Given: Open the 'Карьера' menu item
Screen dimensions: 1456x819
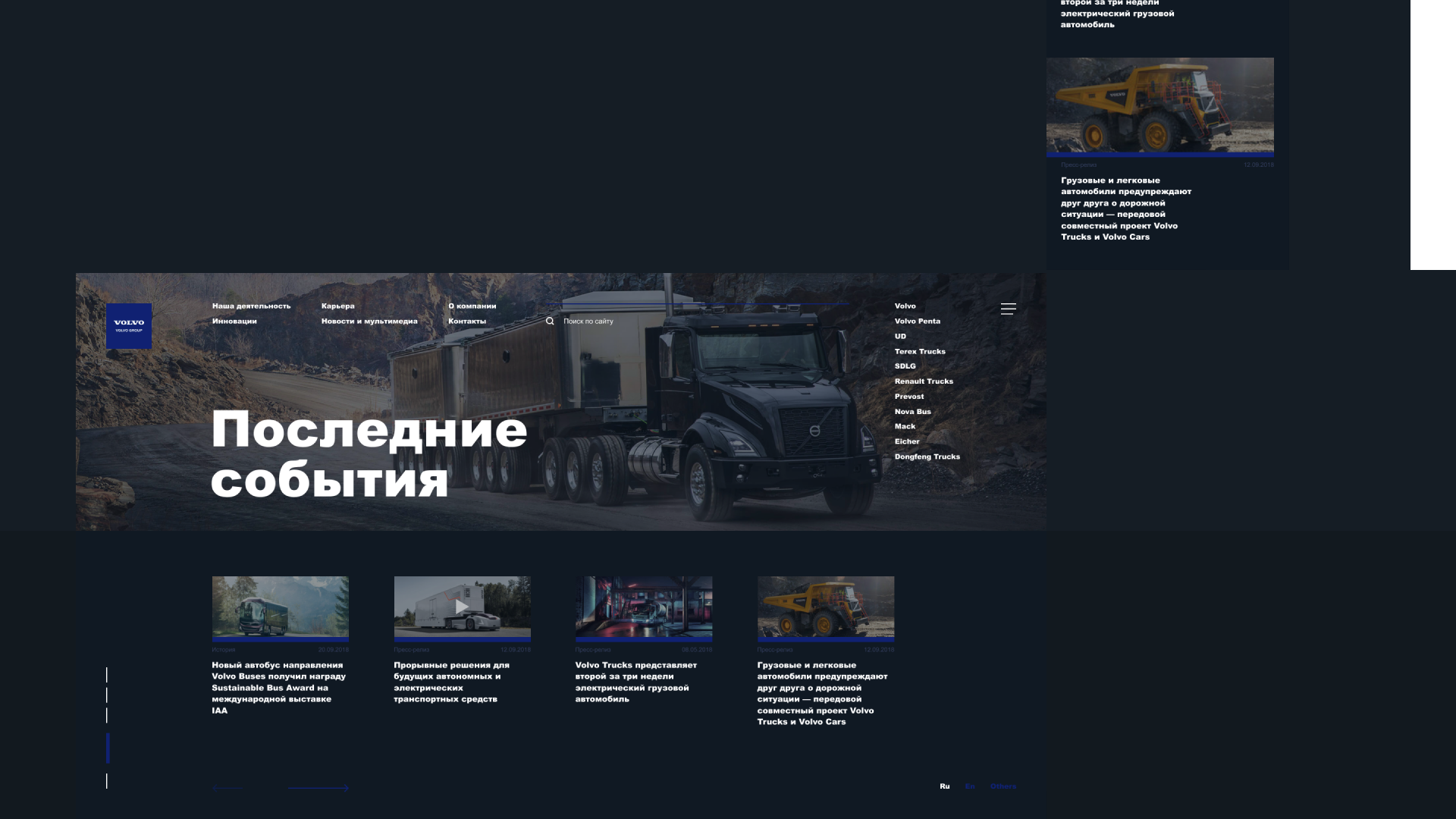Looking at the screenshot, I should coord(337,306).
